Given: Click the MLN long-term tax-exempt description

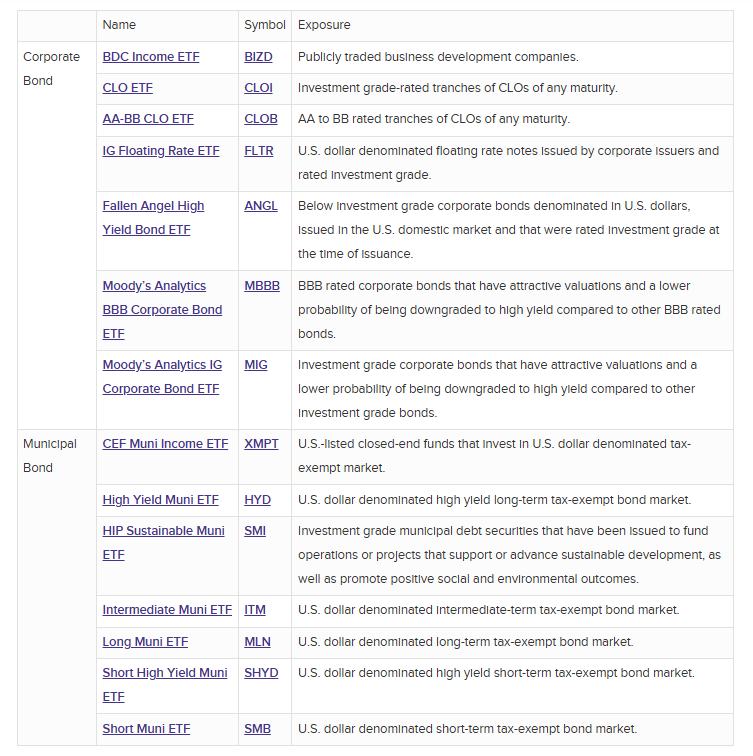Looking at the screenshot, I should click(x=466, y=642).
